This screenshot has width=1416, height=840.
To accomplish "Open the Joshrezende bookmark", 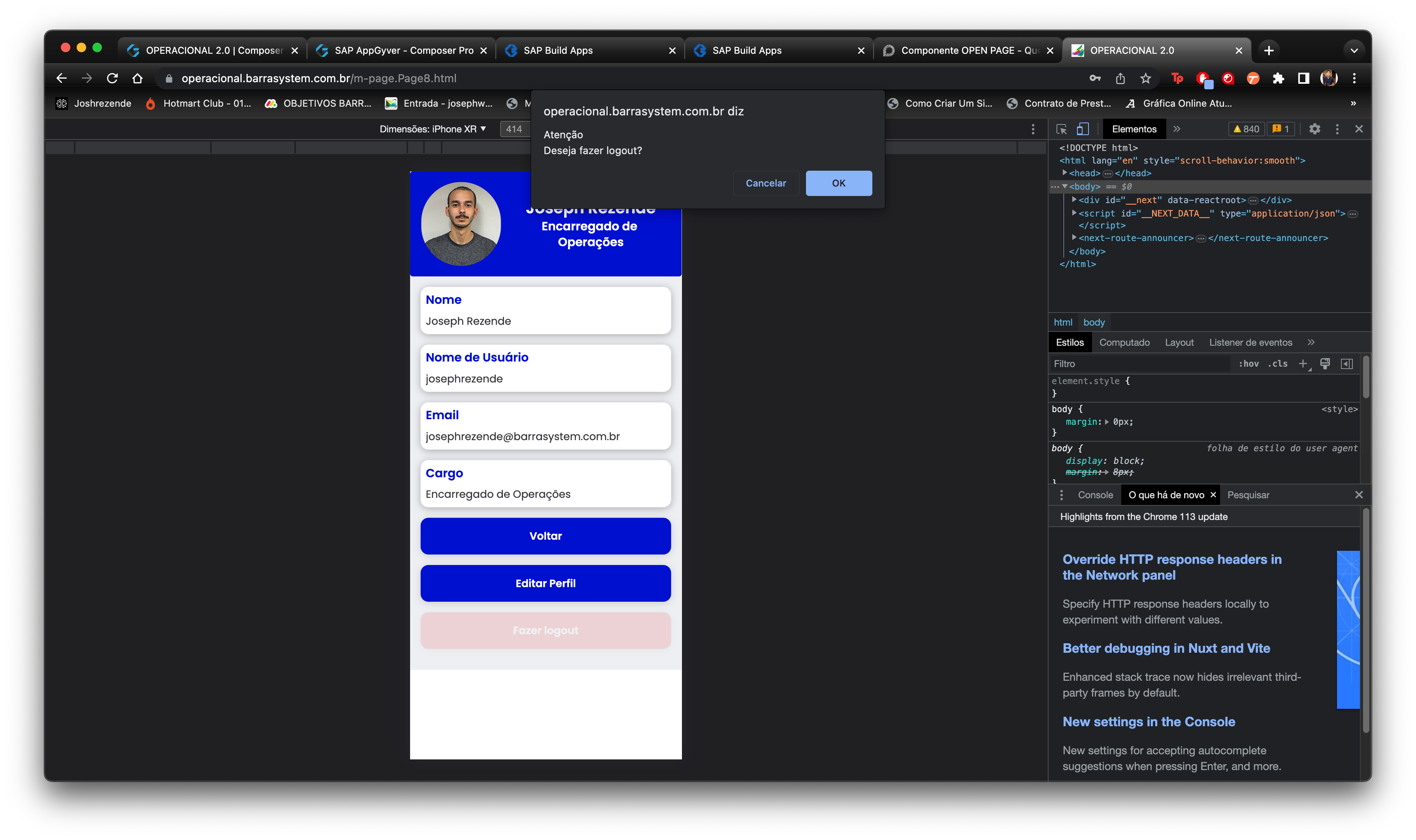I will click(x=93, y=104).
